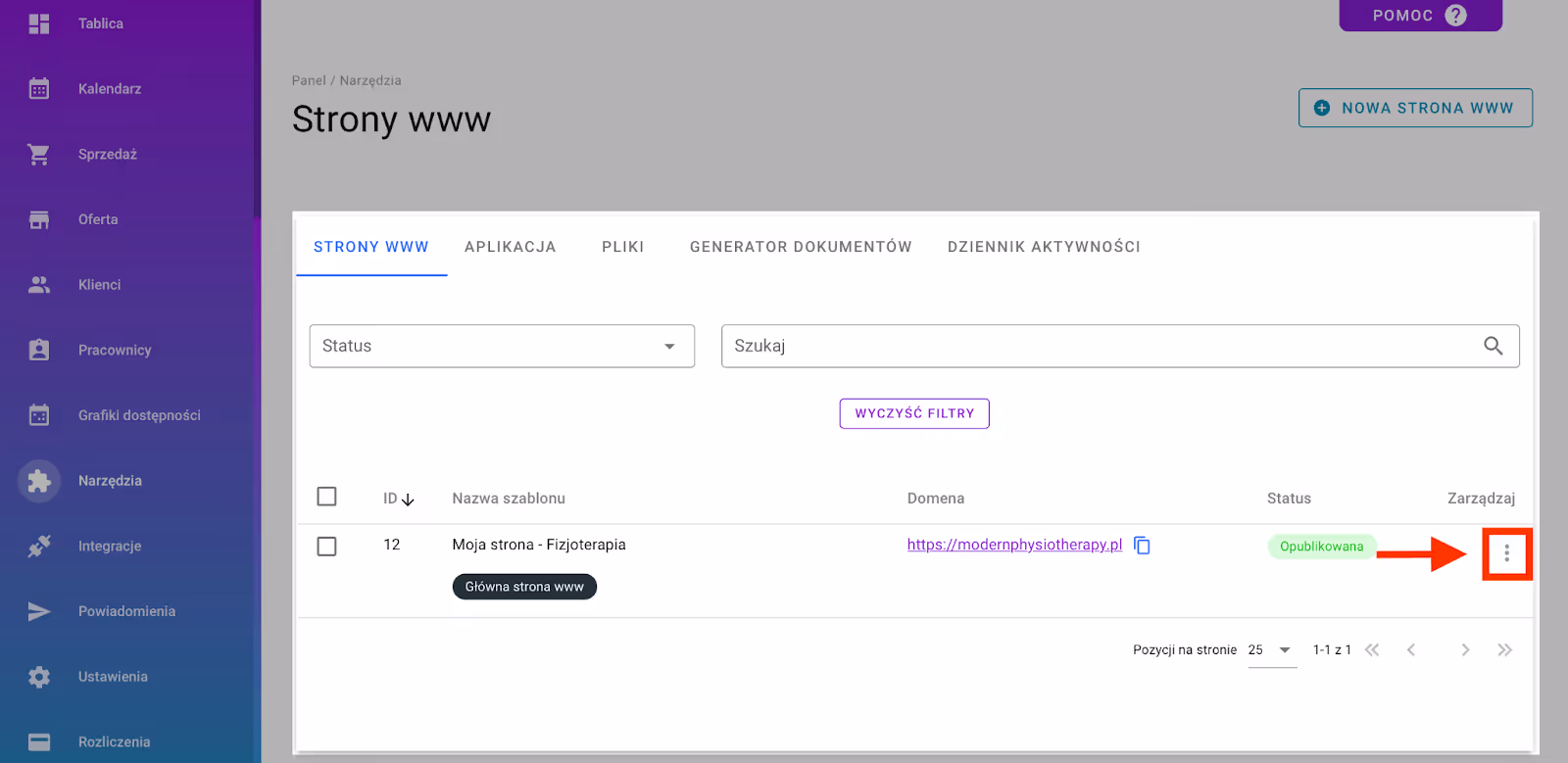1568x763 pixels.
Task: Focus the Szukaj search input field
Action: (x=1098, y=347)
